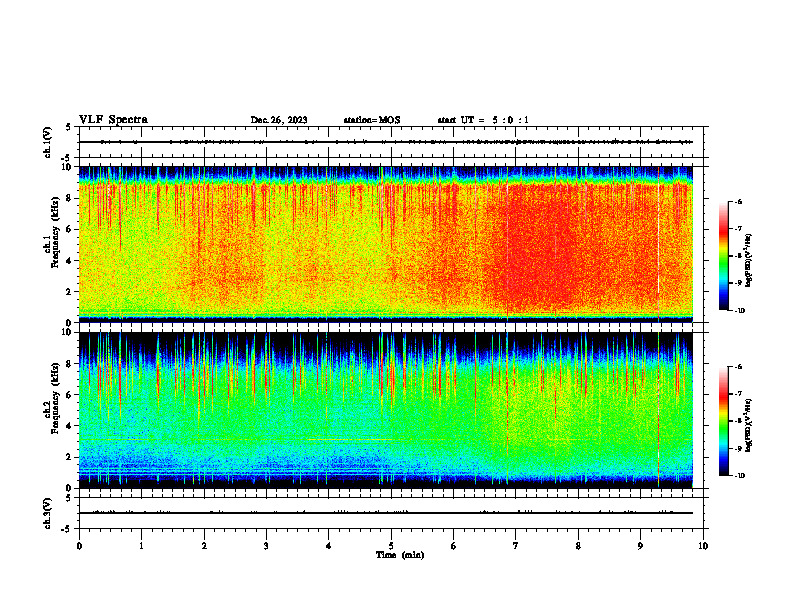Click the yellow 3 kHz line in ch.2 spectrogram

350,440
